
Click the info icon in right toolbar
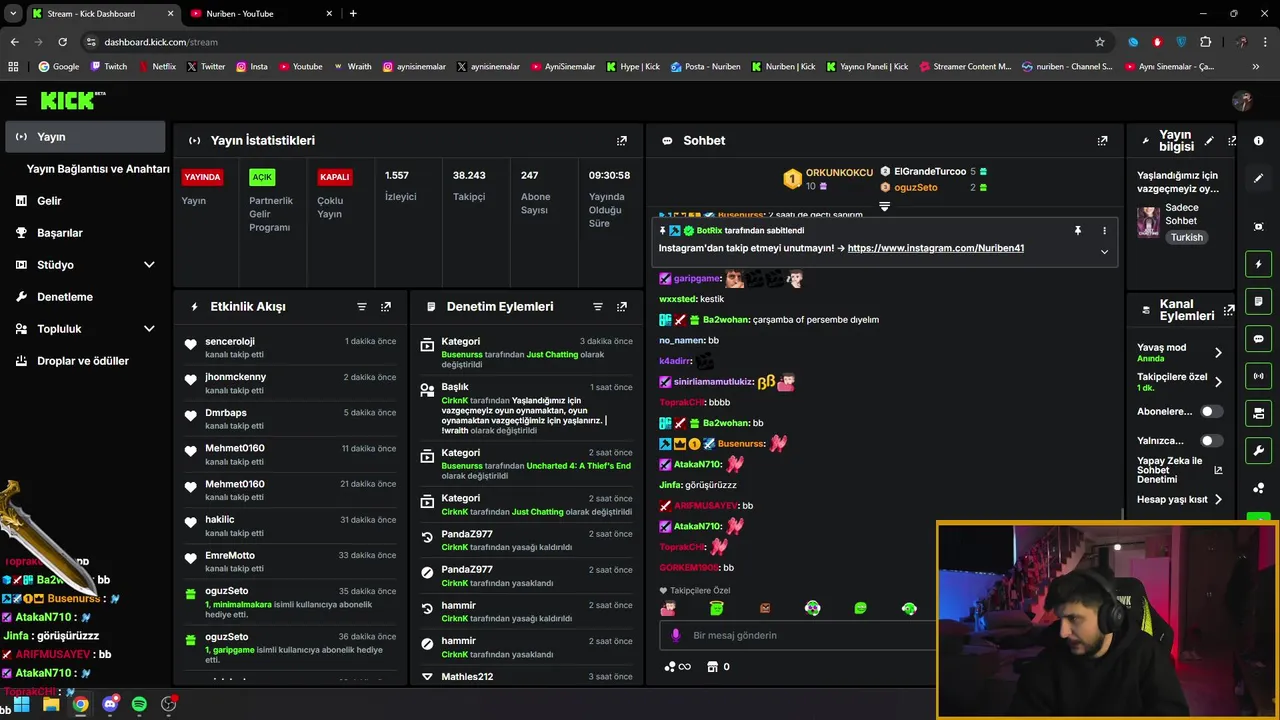[x=1259, y=141]
